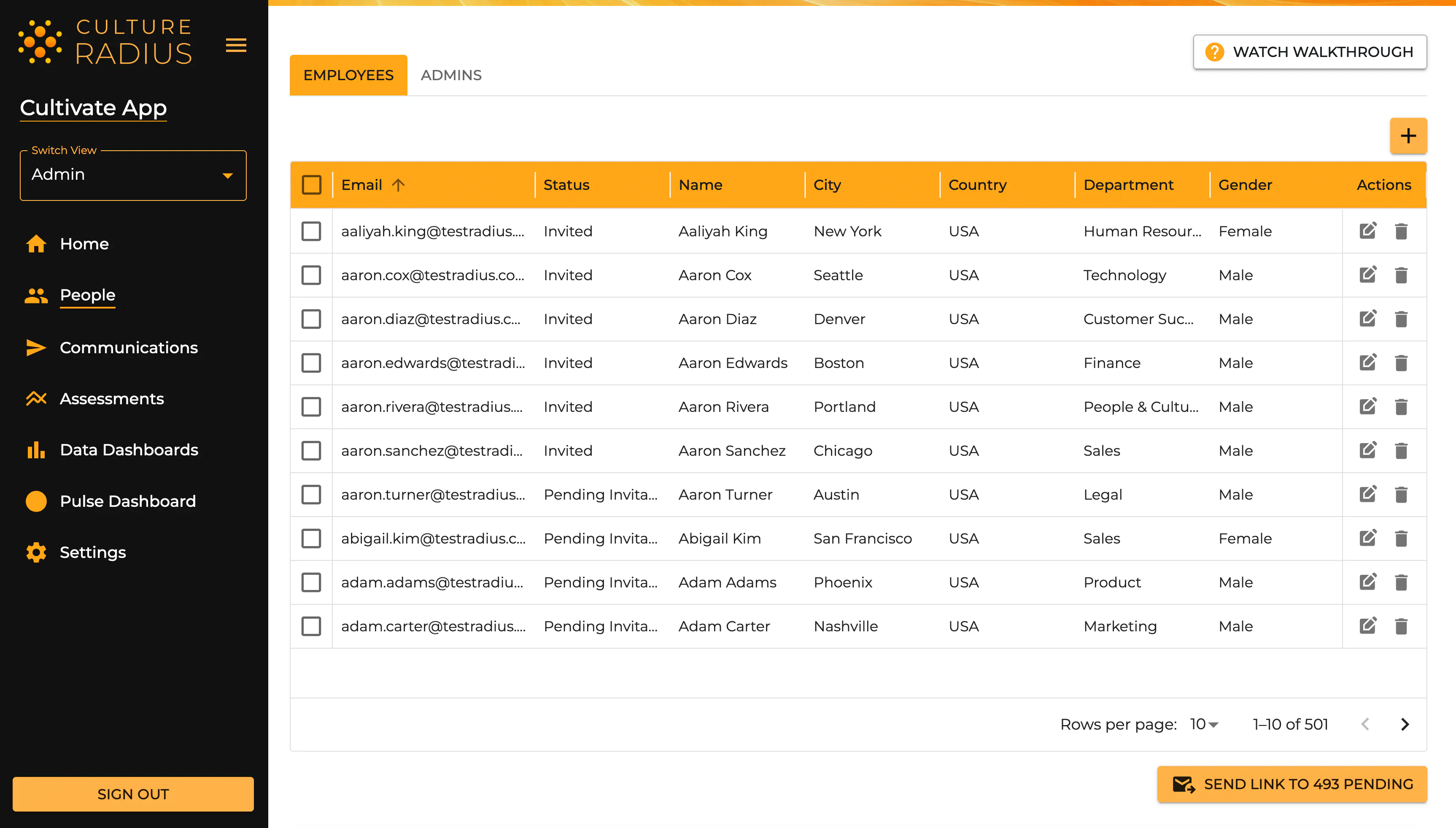Add new employee with plus button

pyautogui.click(x=1407, y=136)
